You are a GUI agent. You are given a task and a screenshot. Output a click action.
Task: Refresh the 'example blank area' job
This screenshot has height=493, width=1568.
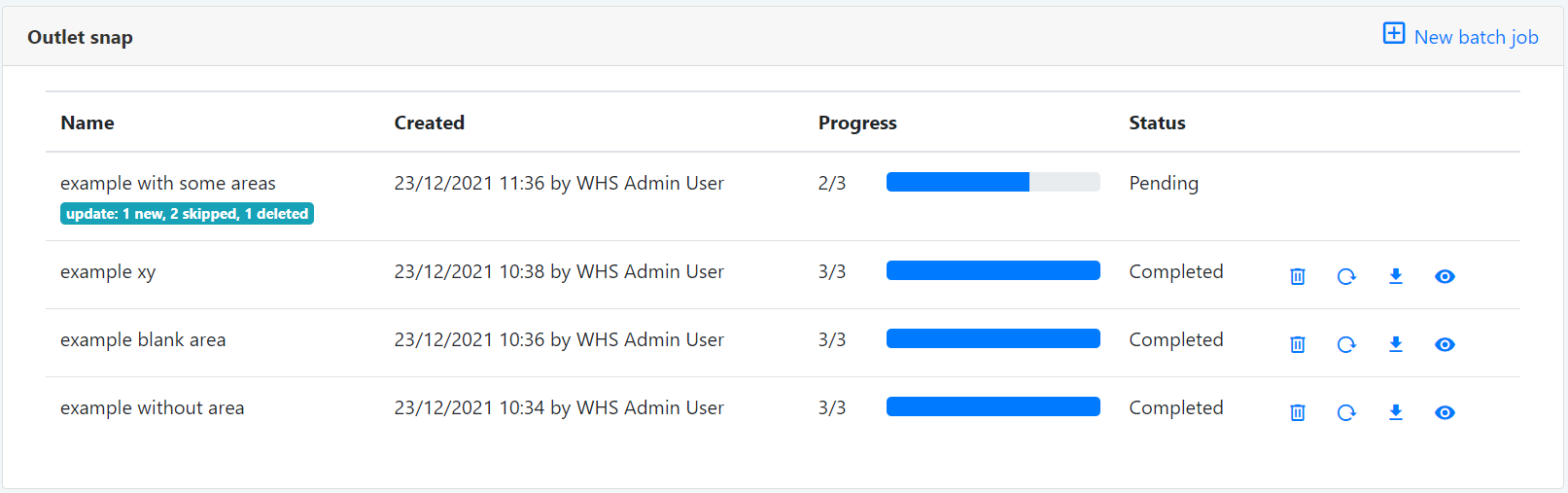pyautogui.click(x=1346, y=344)
